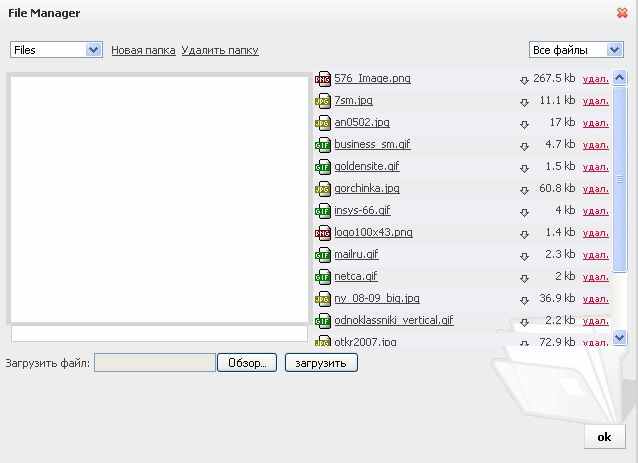
Task: Open file 7sm.jpg
Action: click(x=353, y=100)
